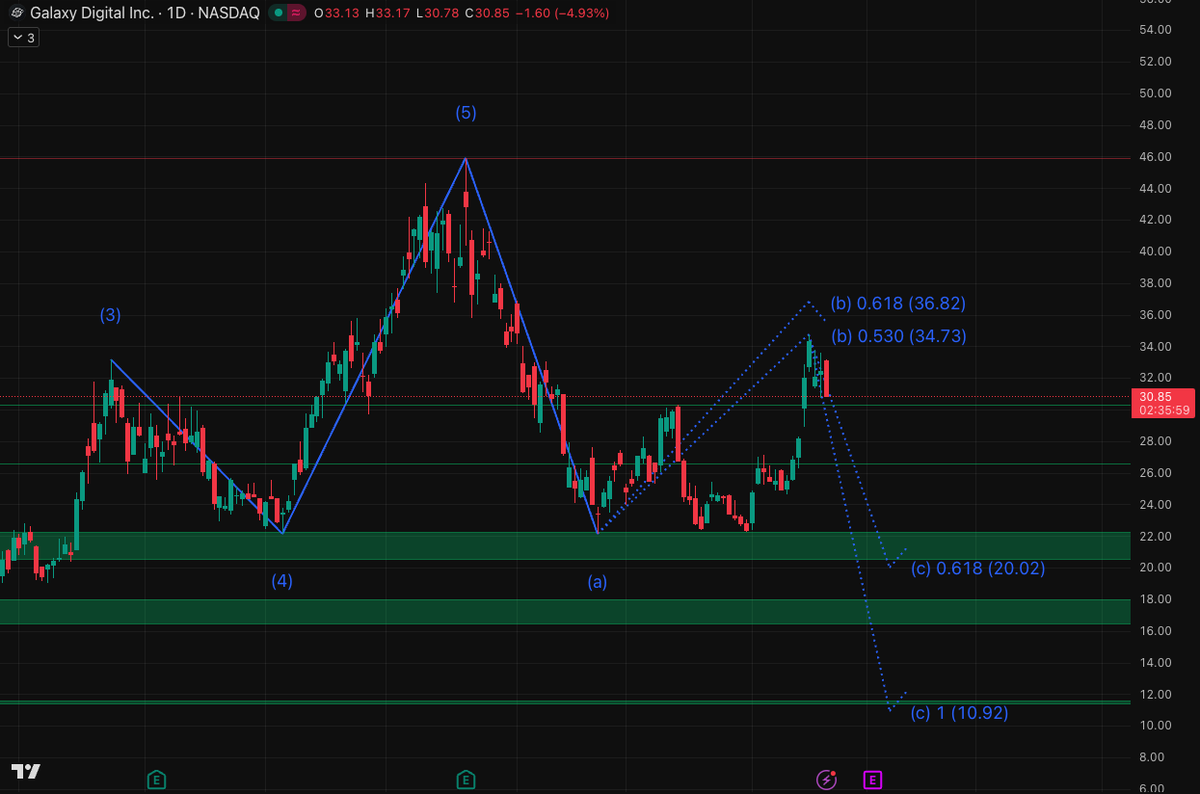The width and height of the screenshot is (1200, 794).
Task: Click the 54.00 price scale label
Action: coord(1155,30)
